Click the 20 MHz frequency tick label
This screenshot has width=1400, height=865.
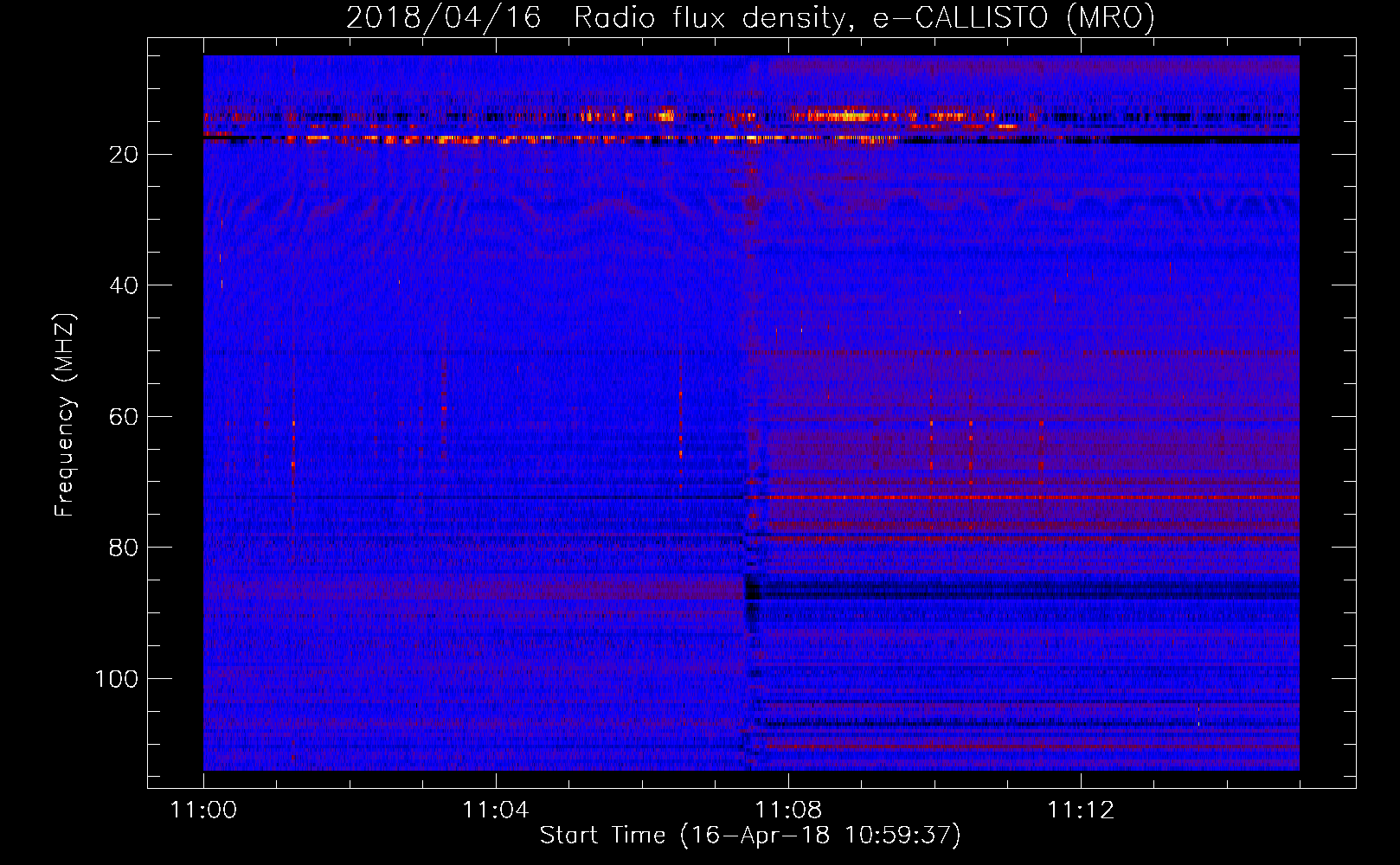[x=125, y=154]
